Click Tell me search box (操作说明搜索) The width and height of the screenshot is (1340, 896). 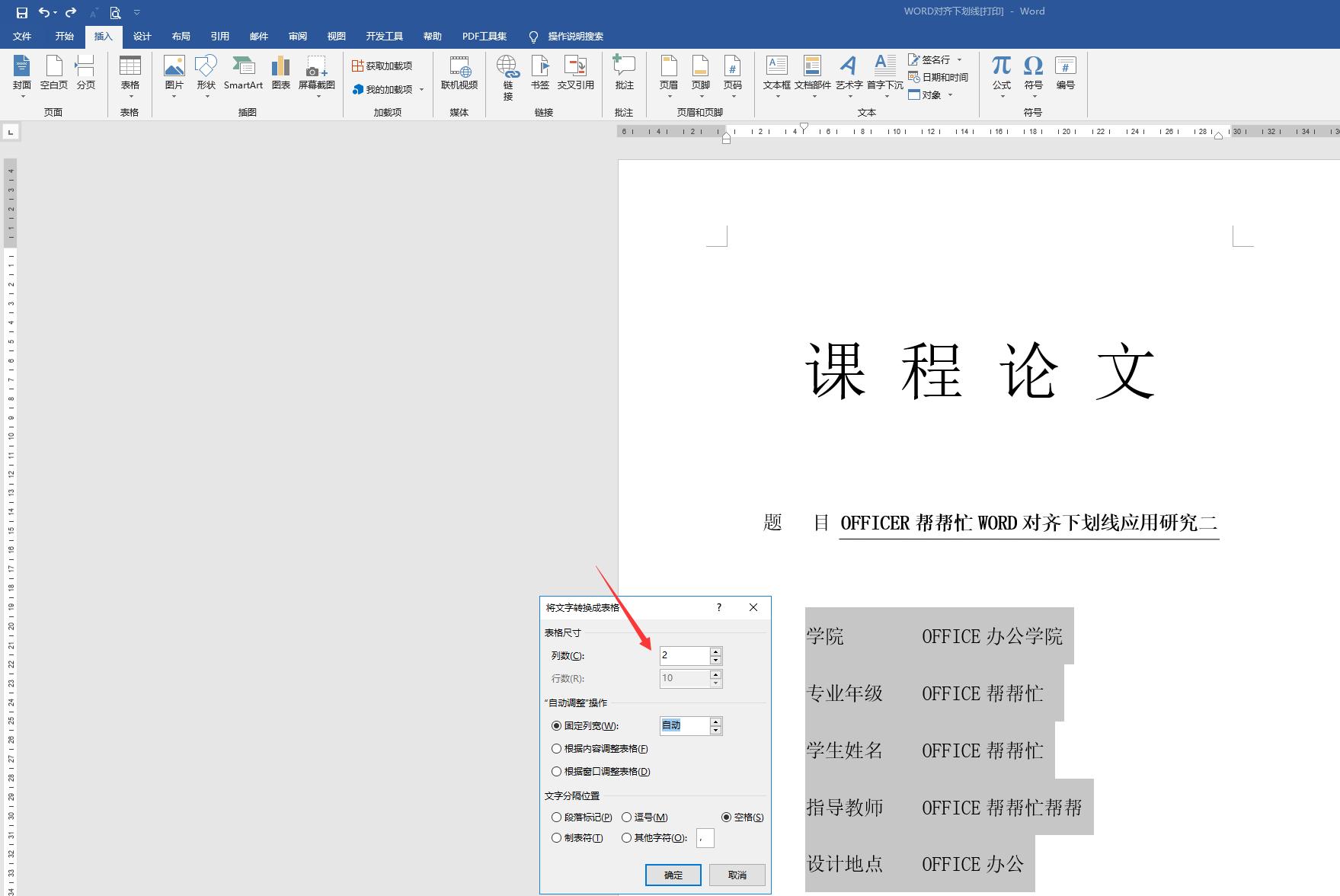click(568, 36)
